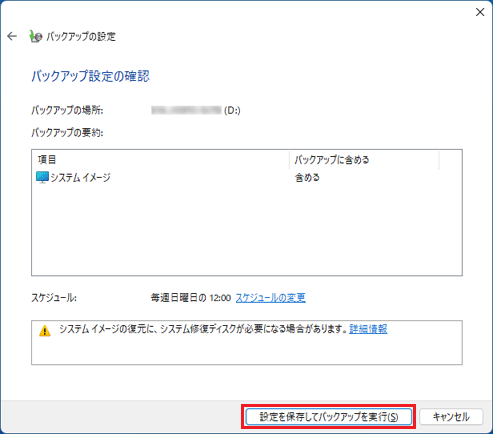Click the バックアップの要約: label
The width and height of the screenshot is (493, 434).
tap(67, 133)
